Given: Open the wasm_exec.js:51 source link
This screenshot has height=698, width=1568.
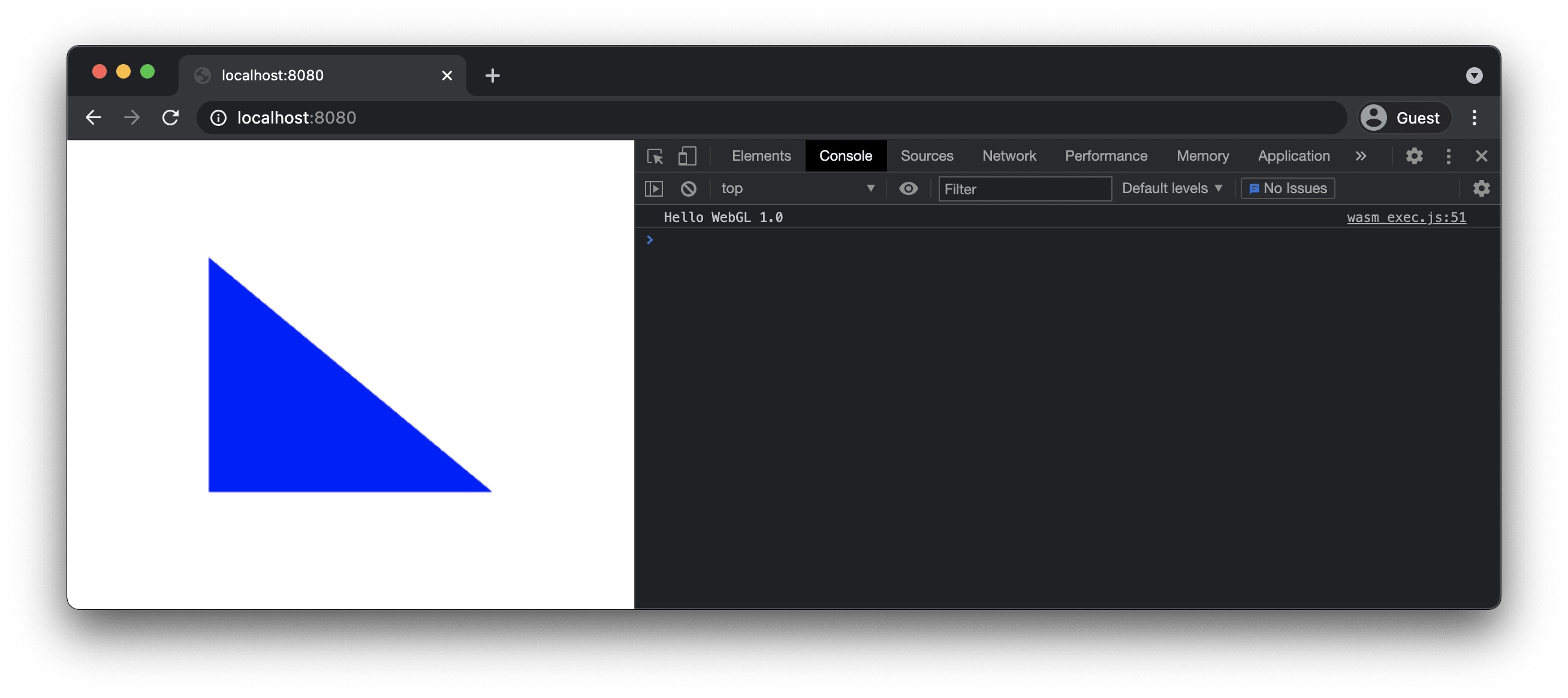Looking at the screenshot, I should pyautogui.click(x=1406, y=218).
